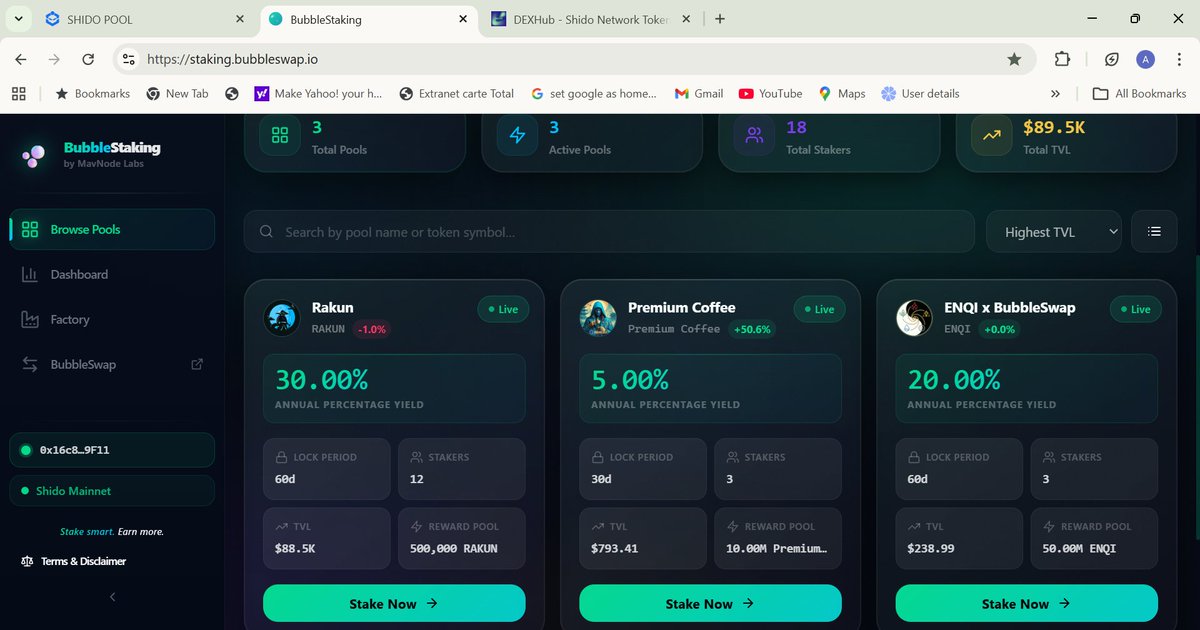Open the browser Extensions puzzle icon
The image size is (1200, 630).
[1062, 60]
